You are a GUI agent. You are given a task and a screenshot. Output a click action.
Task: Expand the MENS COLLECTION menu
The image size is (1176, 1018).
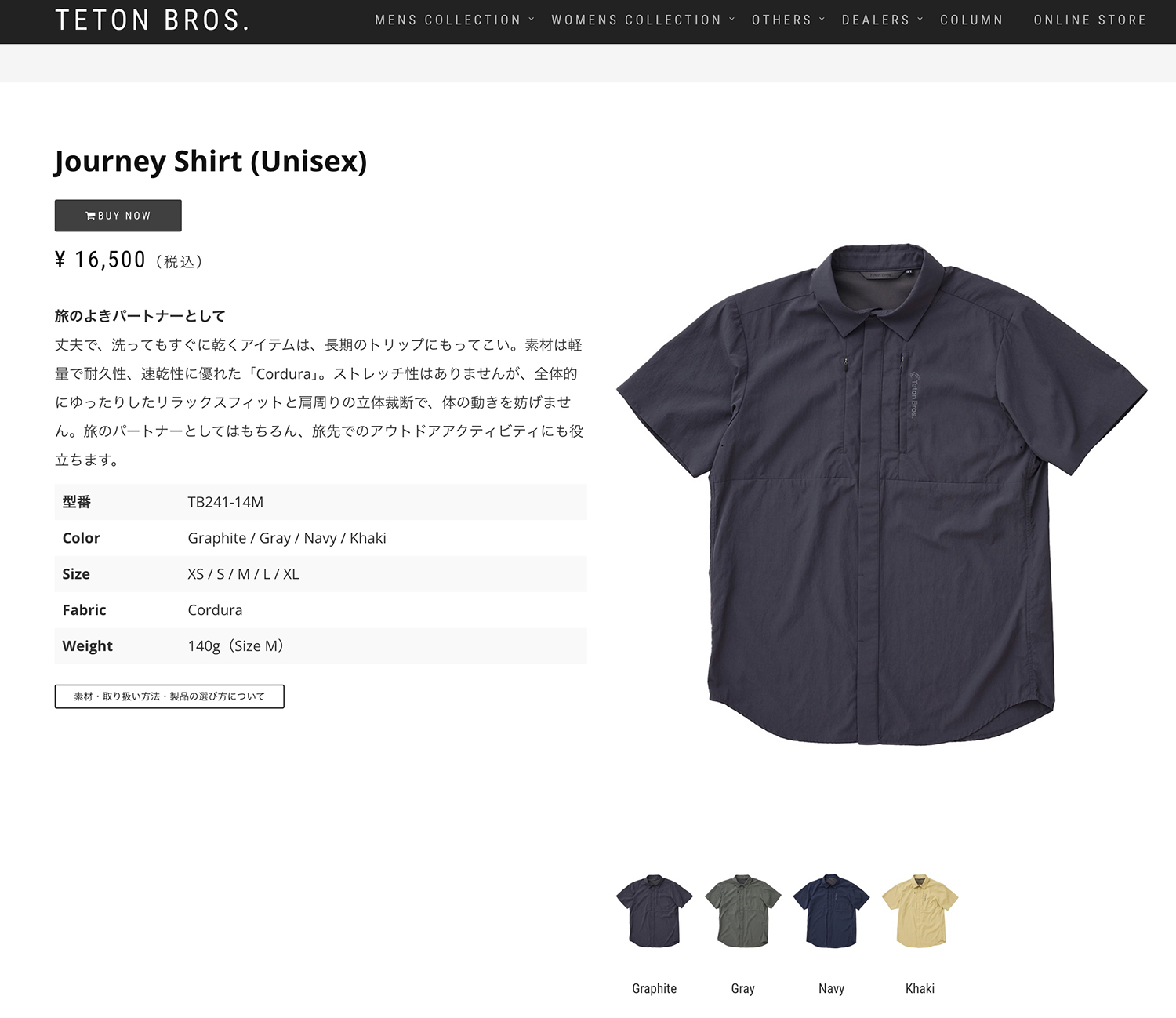click(454, 20)
